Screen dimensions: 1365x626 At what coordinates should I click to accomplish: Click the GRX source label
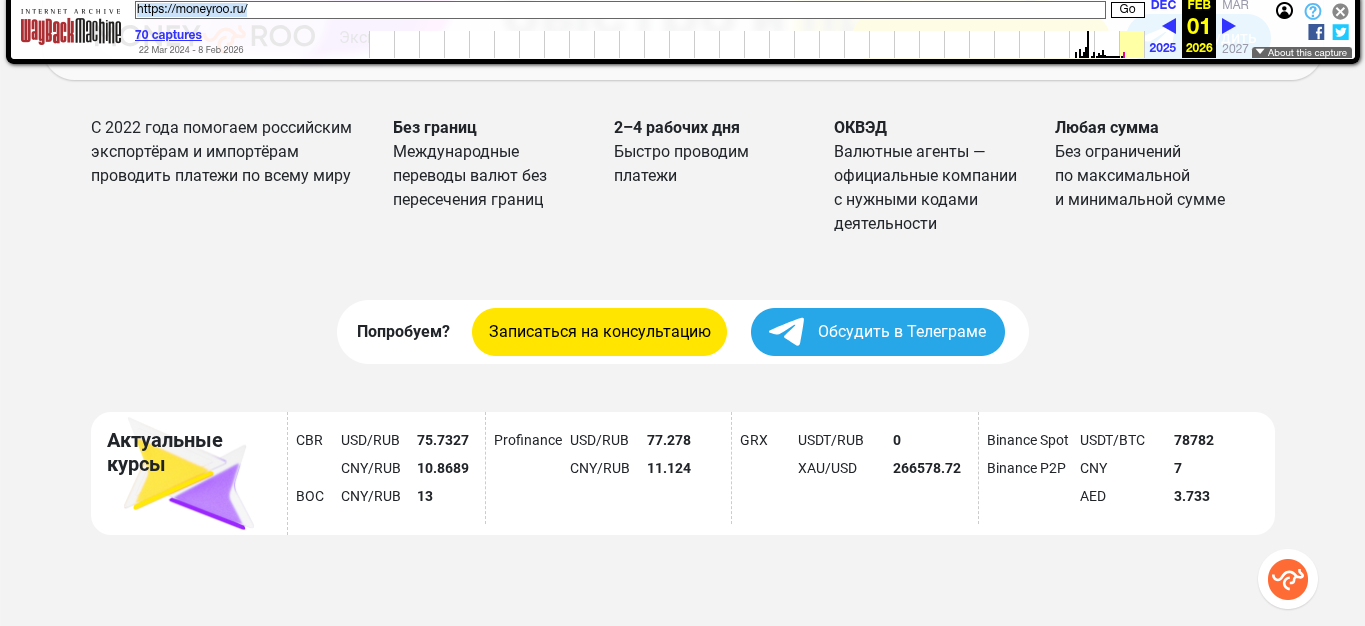(x=754, y=440)
